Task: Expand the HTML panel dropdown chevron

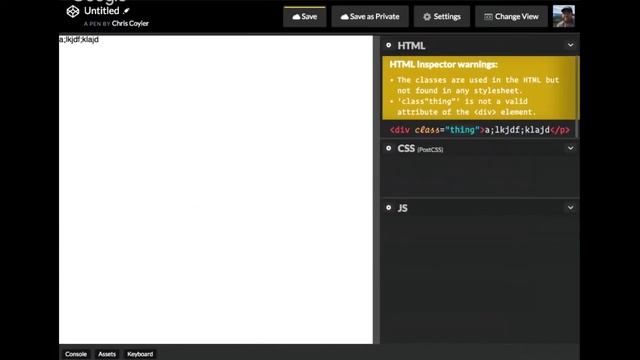Action: pyautogui.click(x=570, y=45)
